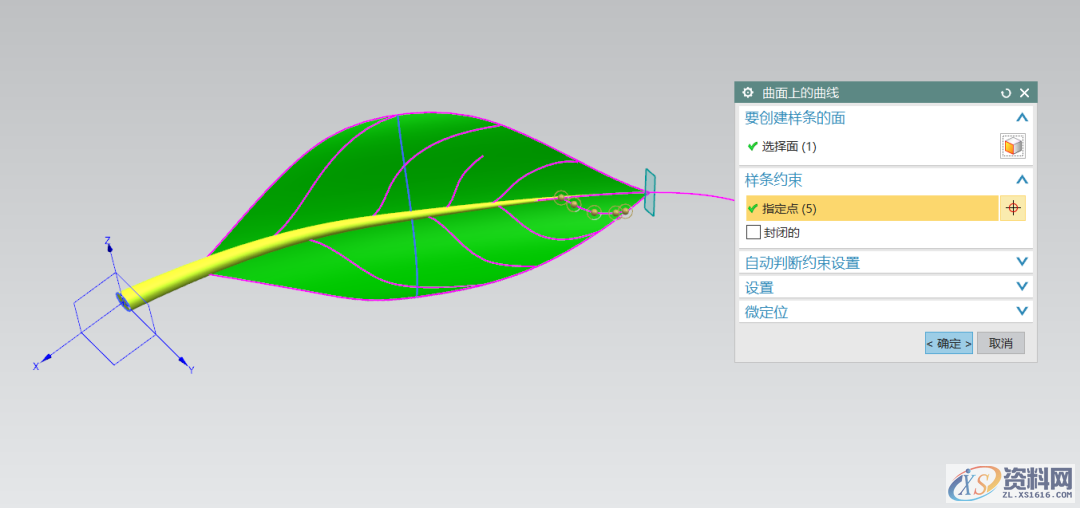Collapse the 样条约束 section
This screenshot has height=508, width=1080.
(1021, 180)
